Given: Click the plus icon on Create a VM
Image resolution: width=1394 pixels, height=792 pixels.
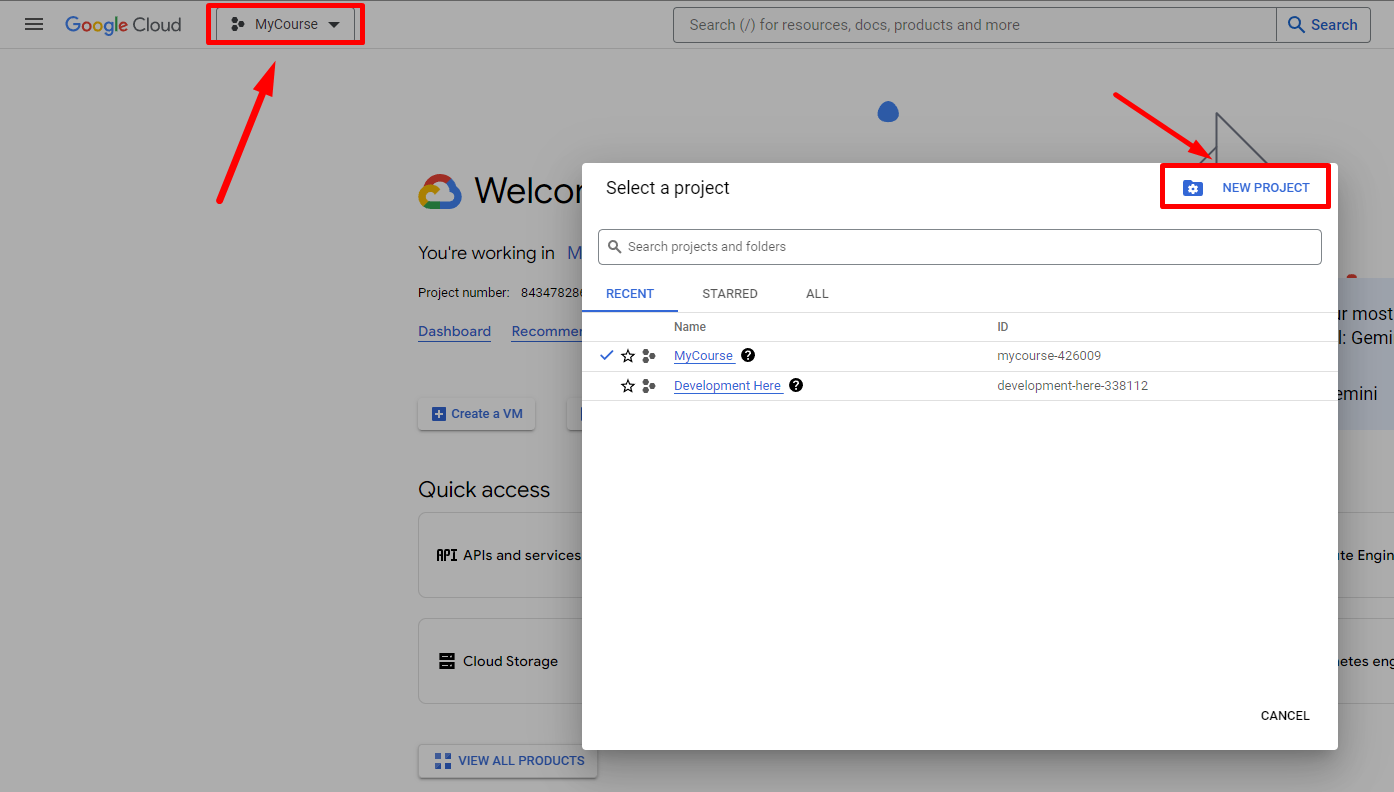Looking at the screenshot, I should point(439,414).
